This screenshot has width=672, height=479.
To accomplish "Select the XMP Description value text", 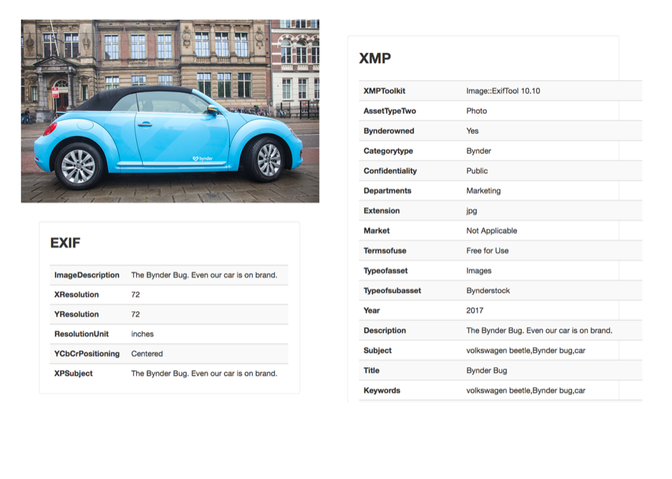I will tap(539, 330).
